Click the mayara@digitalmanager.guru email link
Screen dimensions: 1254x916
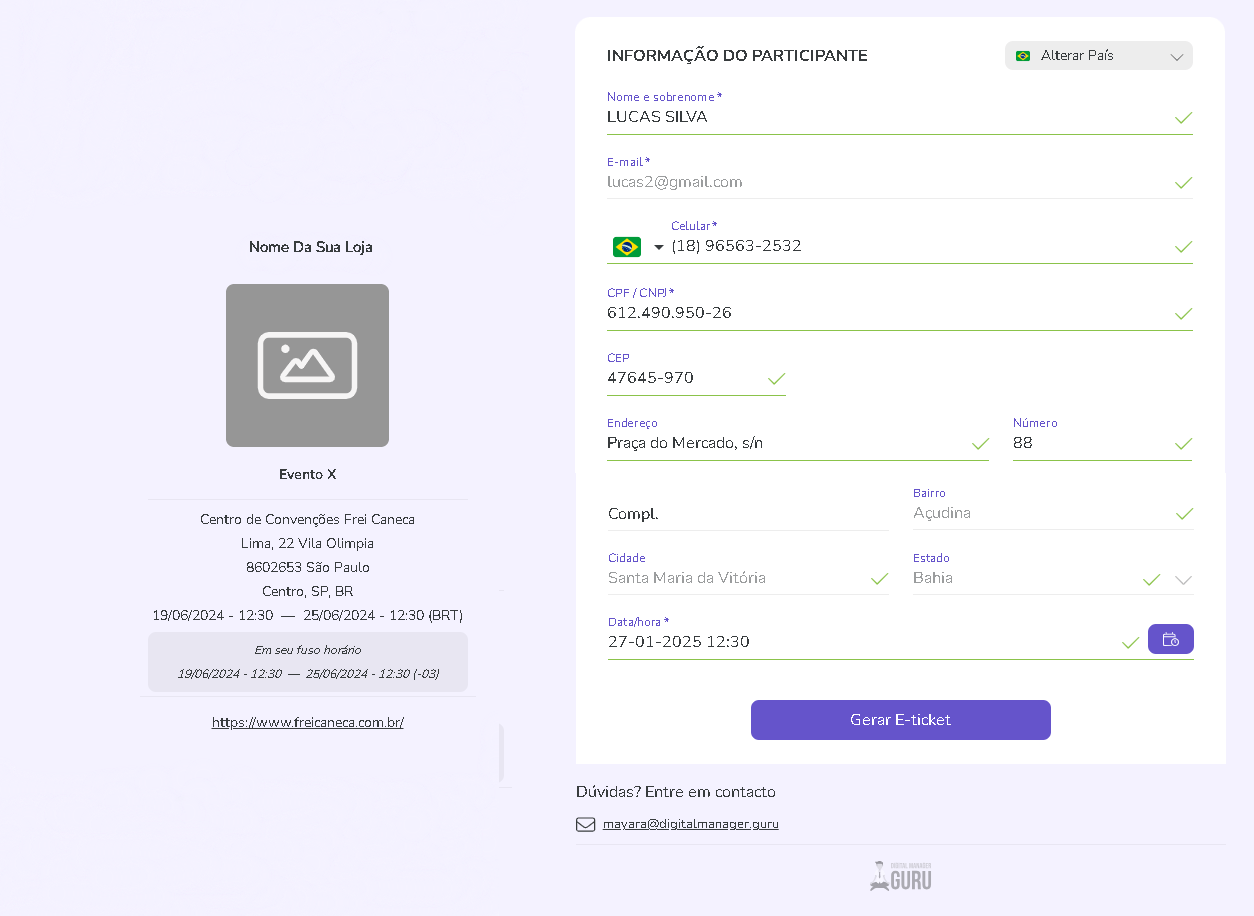(x=690, y=825)
